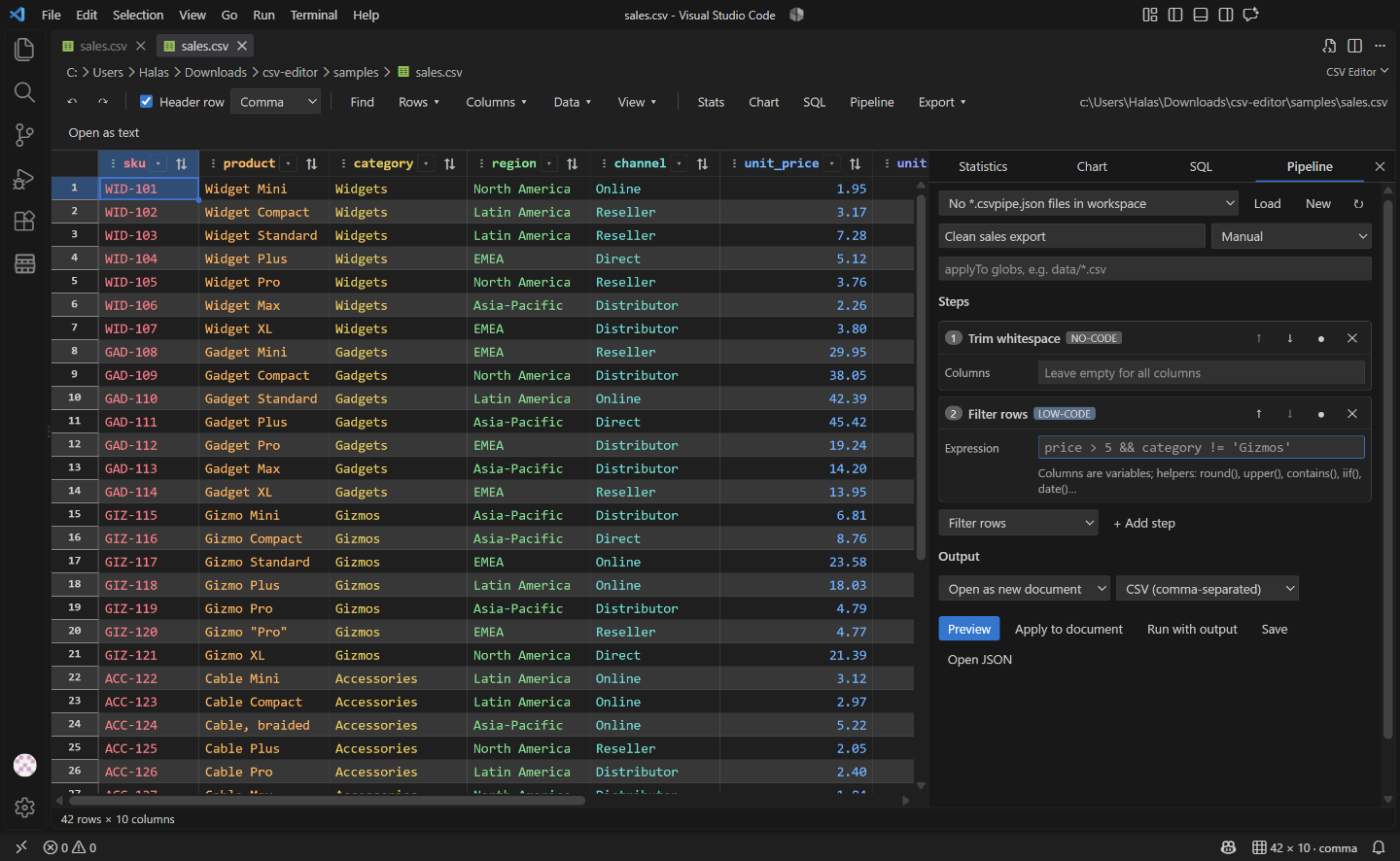Viewport: 1400px width, 861px height.
Task: Click the remote window status bar icon
Action: point(21,847)
